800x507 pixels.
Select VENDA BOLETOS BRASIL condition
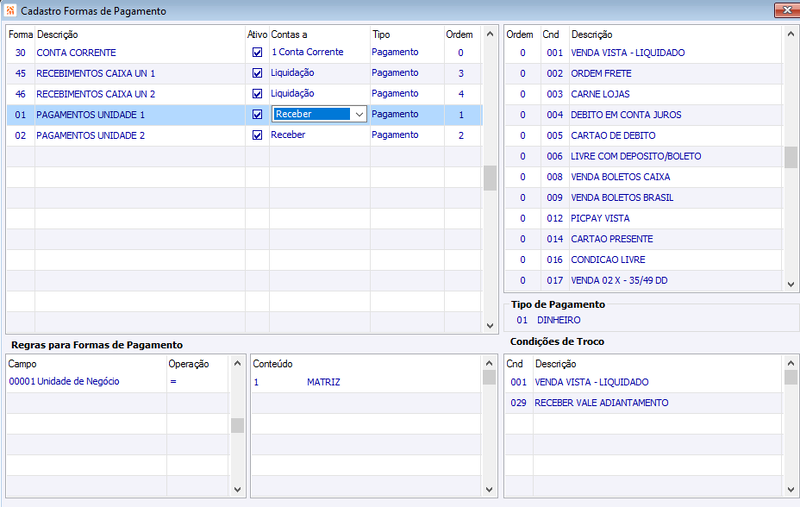coord(622,197)
